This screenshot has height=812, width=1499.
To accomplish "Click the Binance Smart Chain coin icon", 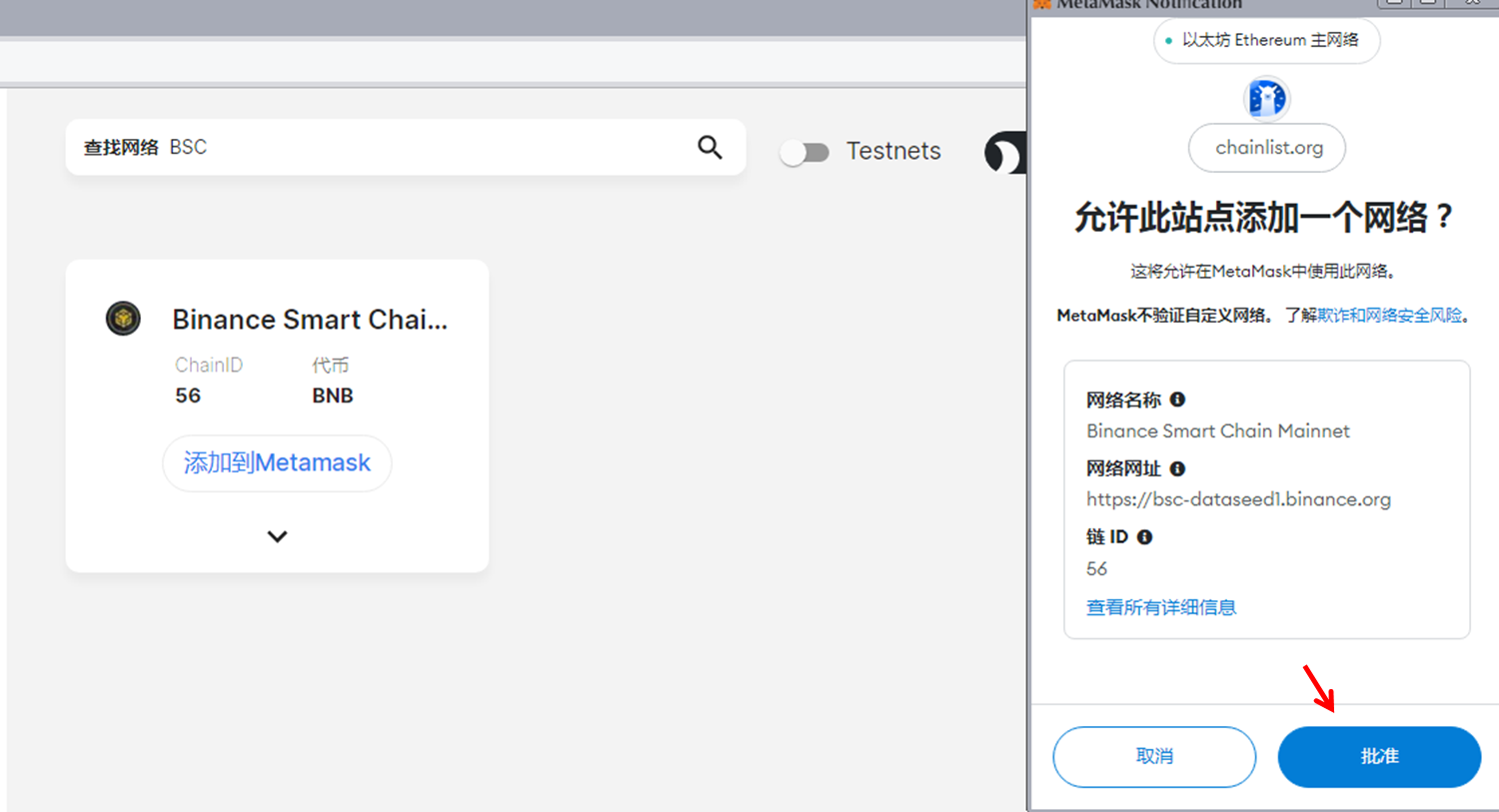I will click(123, 319).
